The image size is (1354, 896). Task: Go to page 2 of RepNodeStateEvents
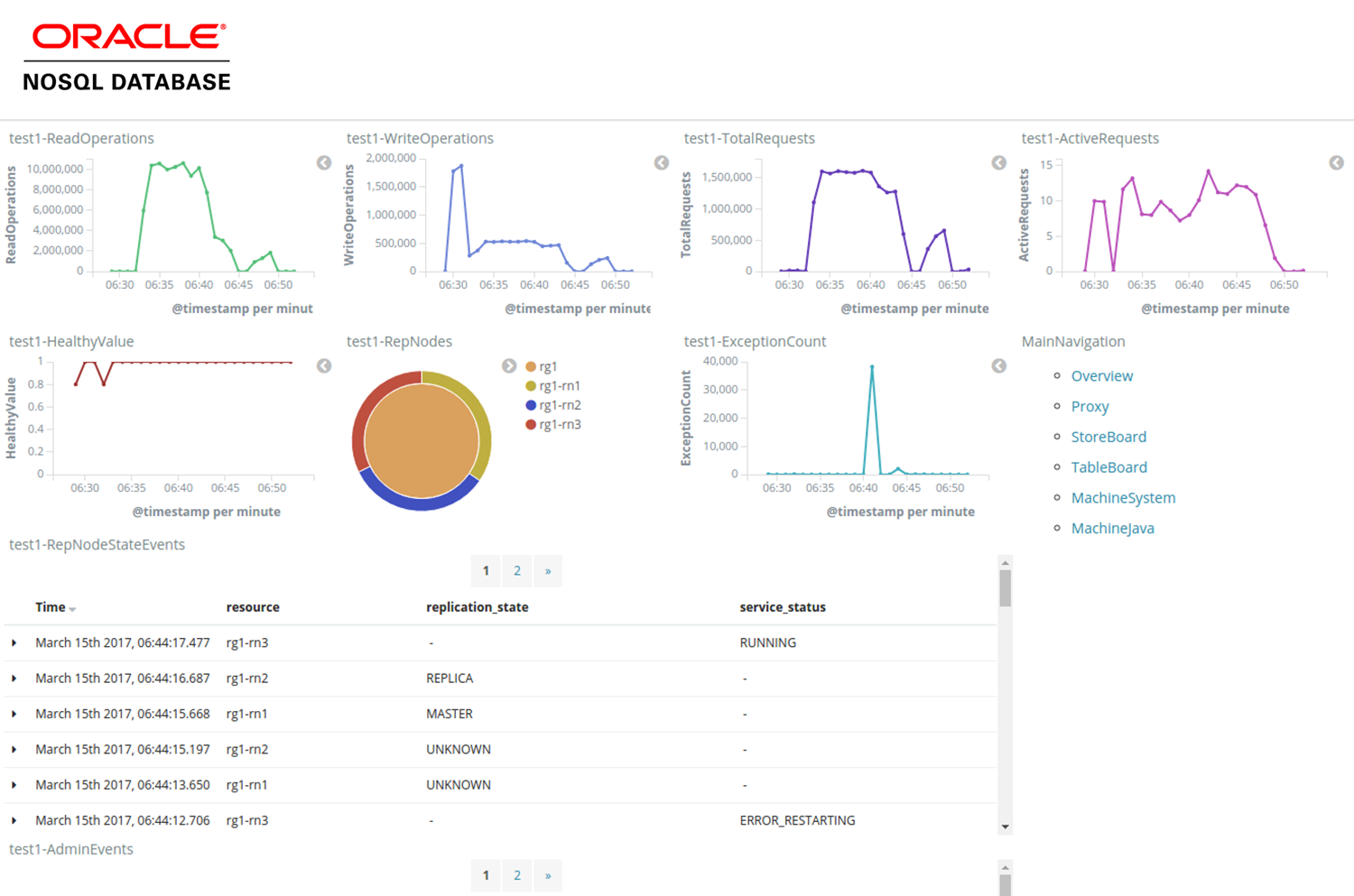click(517, 570)
